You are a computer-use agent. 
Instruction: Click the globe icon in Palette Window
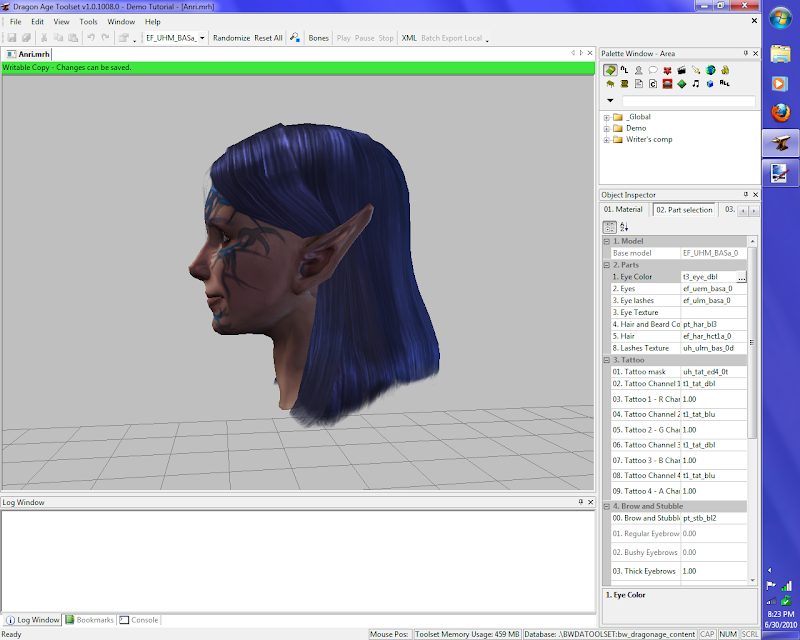709,70
